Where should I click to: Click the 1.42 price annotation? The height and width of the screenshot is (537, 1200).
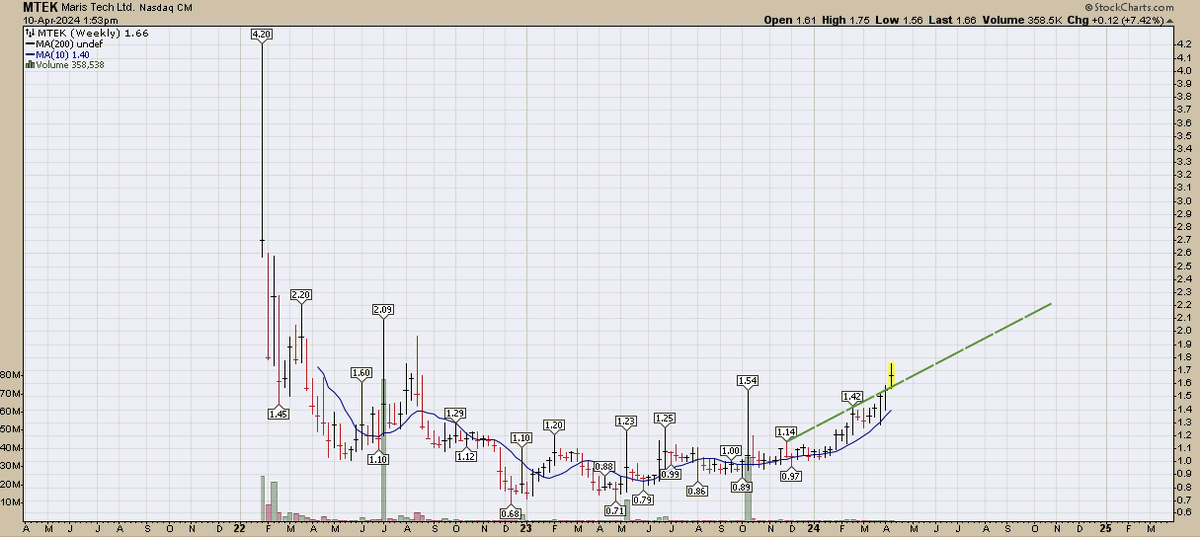[x=853, y=396]
